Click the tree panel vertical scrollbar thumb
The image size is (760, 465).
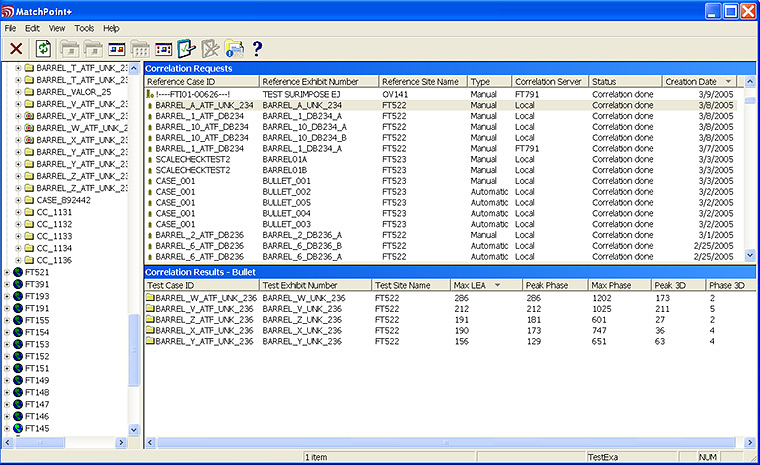click(x=134, y=350)
